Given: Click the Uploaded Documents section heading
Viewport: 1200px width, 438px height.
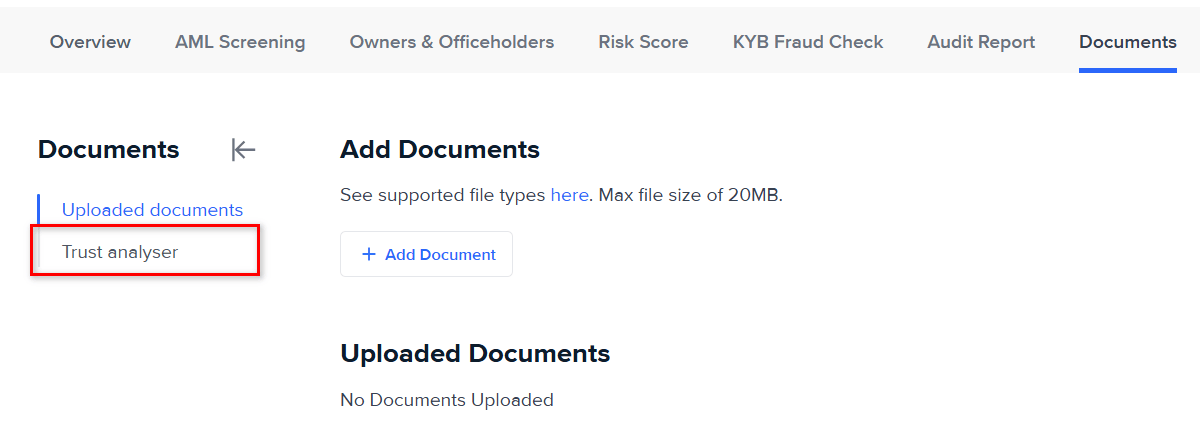Looking at the screenshot, I should point(475,354).
